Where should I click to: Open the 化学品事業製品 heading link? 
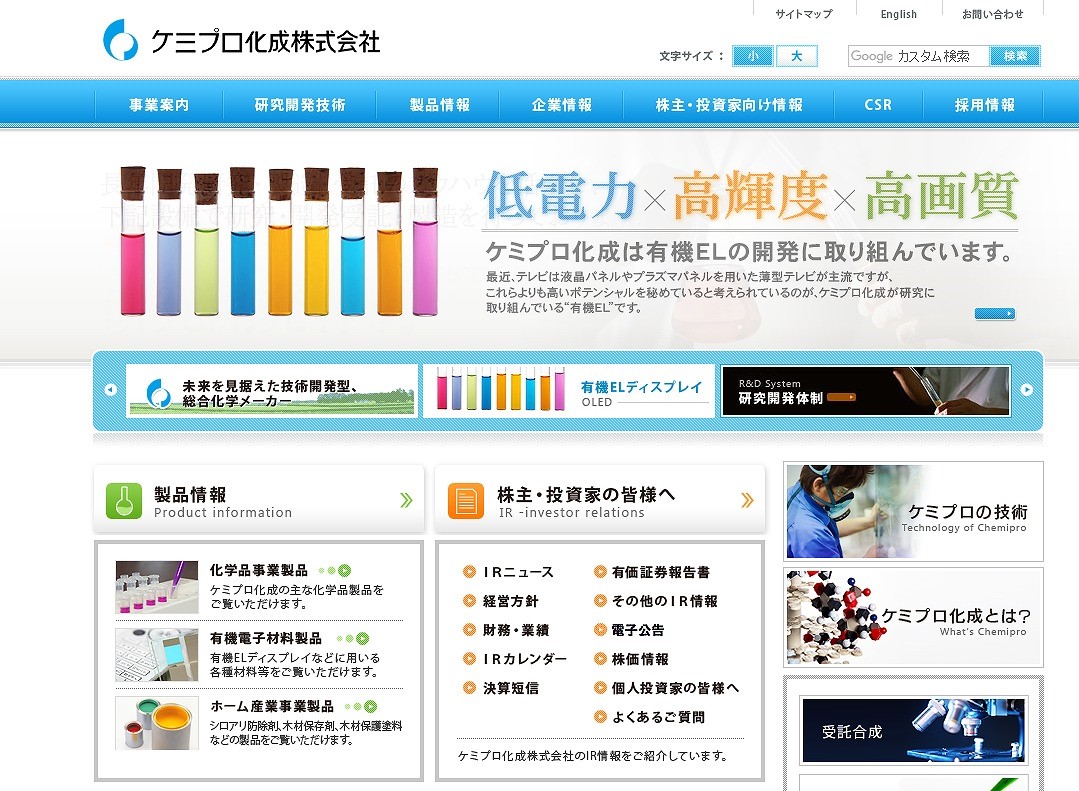click(259, 570)
